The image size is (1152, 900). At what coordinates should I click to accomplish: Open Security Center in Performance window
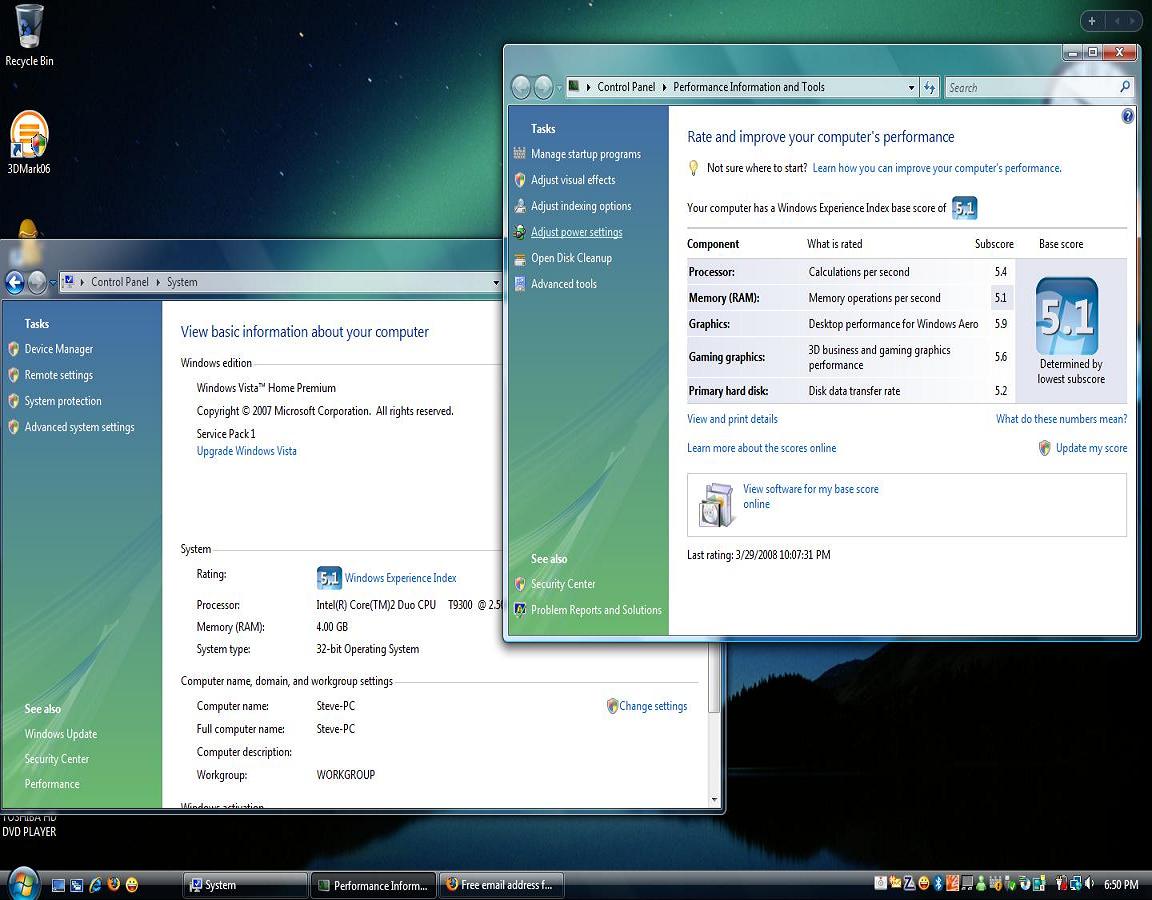coord(563,584)
